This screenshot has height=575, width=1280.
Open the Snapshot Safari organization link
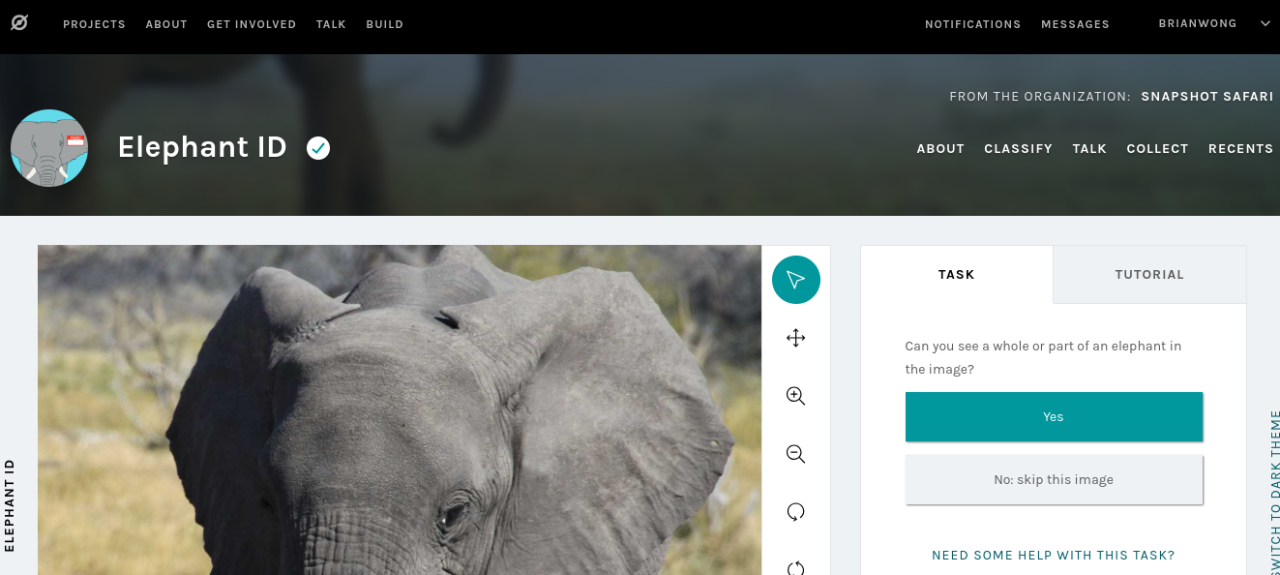(x=1207, y=97)
